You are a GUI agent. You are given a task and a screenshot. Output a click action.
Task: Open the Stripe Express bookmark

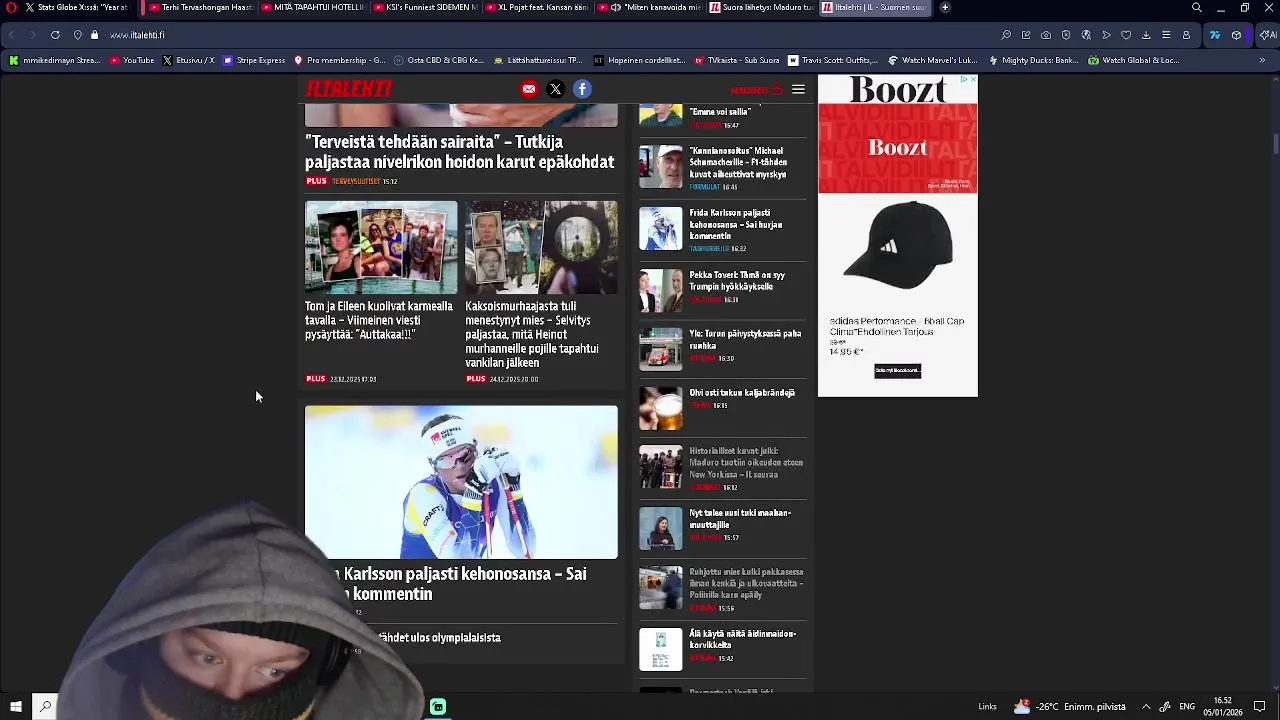pyautogui.click(x=254, y=60)
